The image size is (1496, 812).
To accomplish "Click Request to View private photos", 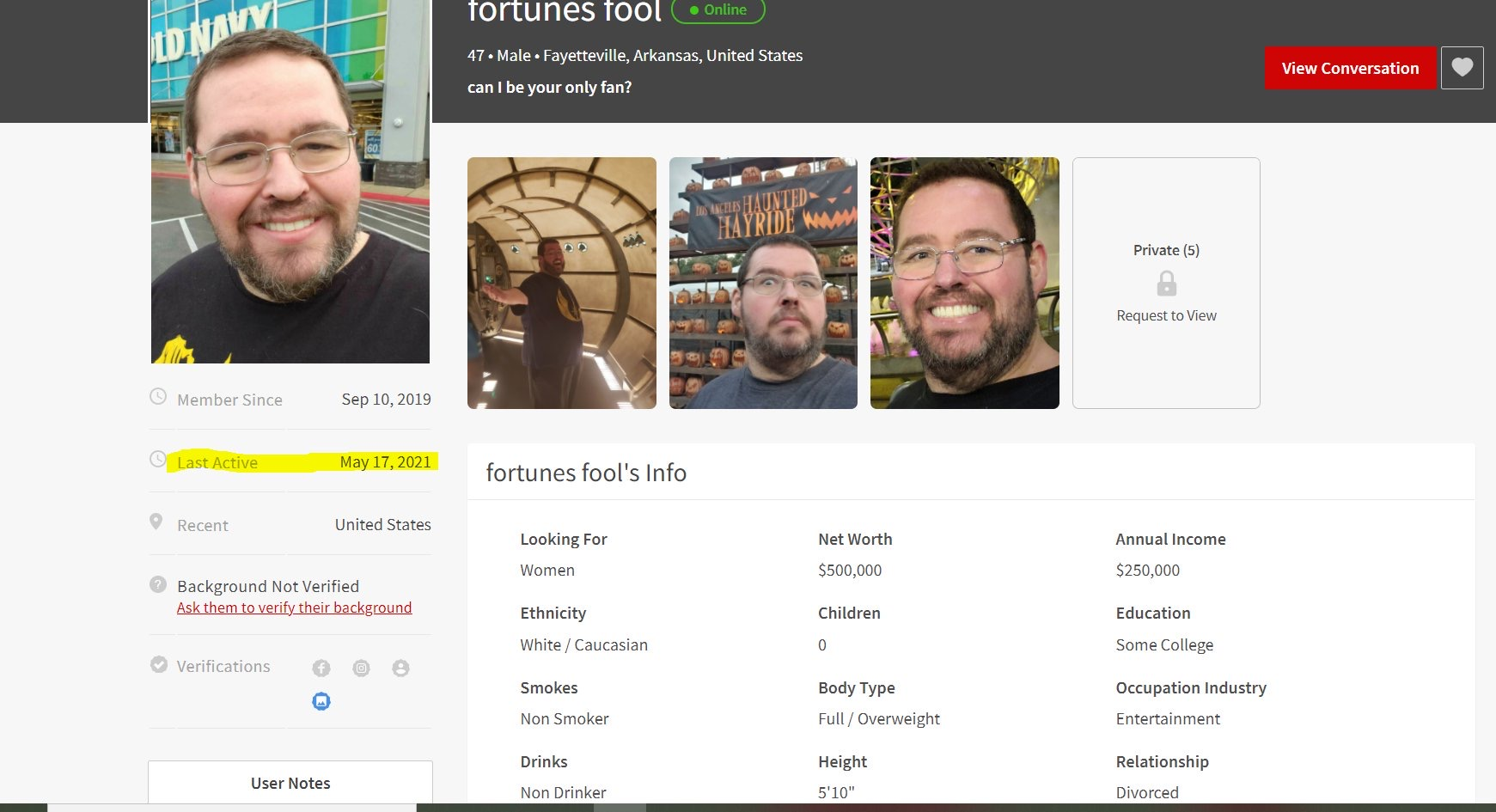I will [x=1166, y=316].
